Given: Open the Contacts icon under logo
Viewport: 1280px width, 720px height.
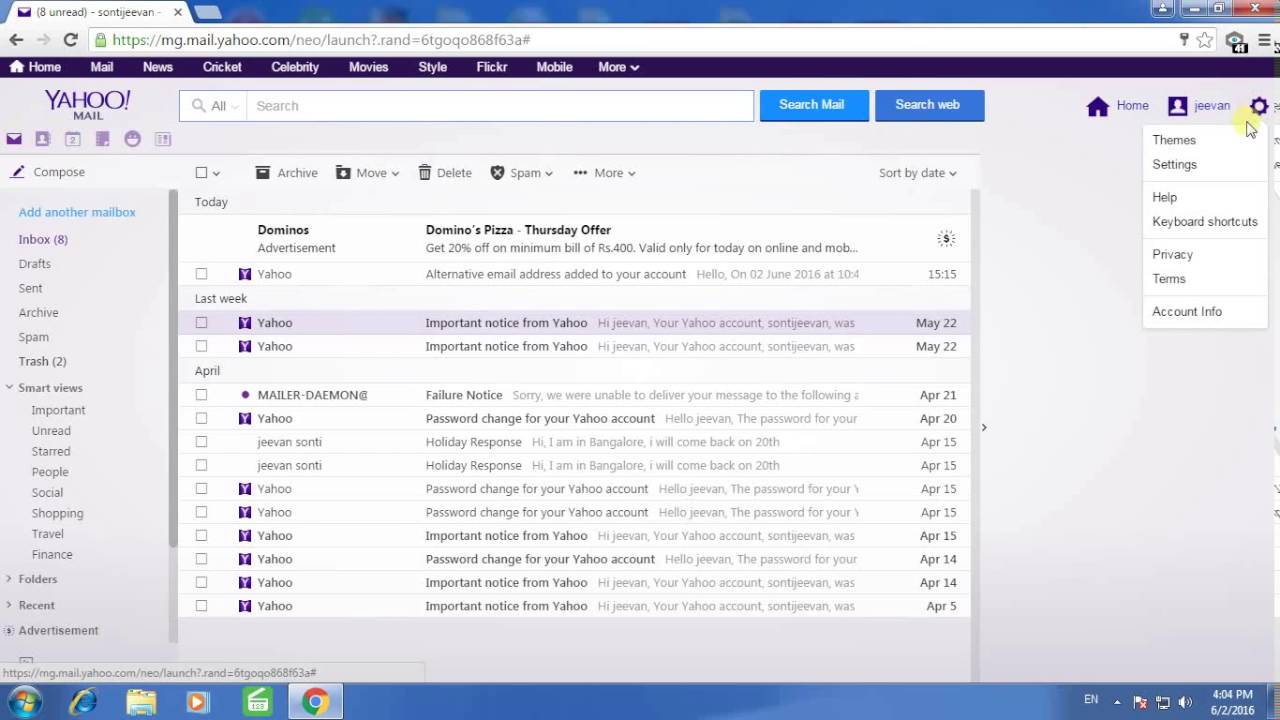Looking at the screenshot, I should [42, 139].
